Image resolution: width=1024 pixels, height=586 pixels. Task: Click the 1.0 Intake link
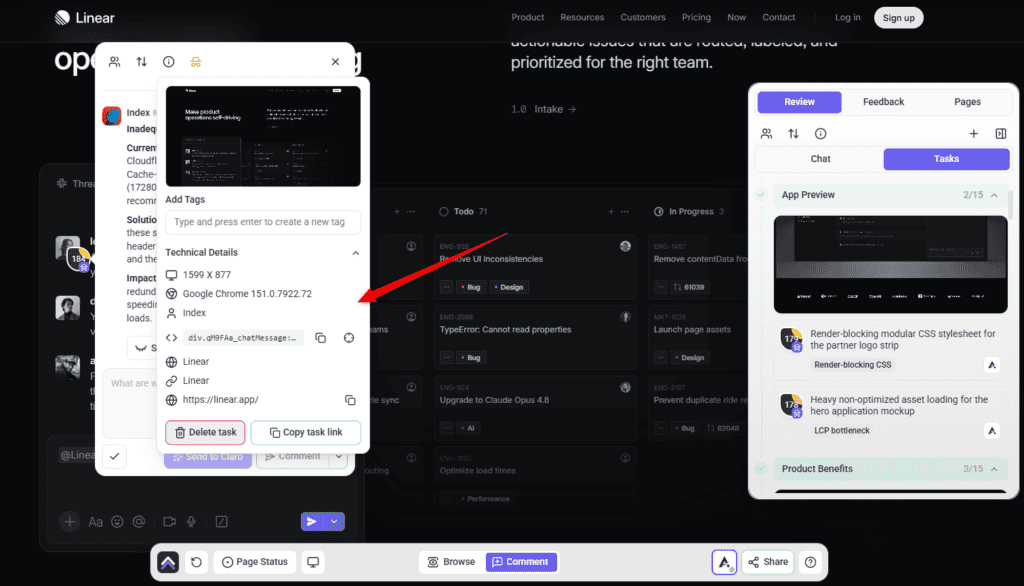pos(543,109)
